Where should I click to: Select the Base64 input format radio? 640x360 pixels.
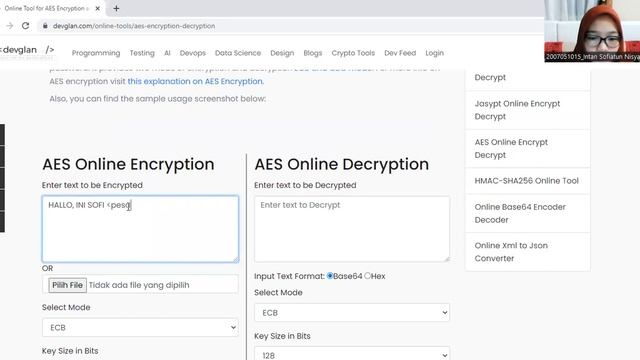(x=330, y=276)
